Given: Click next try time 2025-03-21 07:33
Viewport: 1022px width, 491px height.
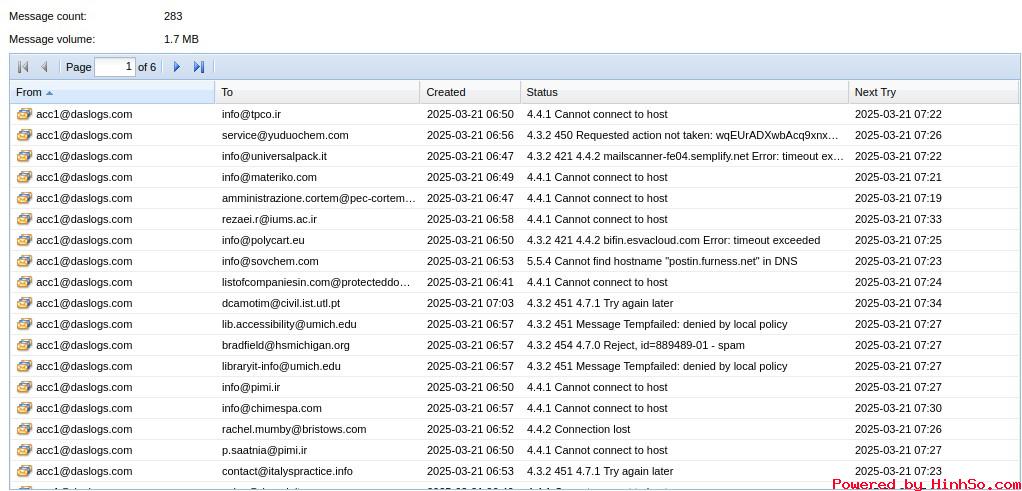Looking at the screenshot, I should point(898,219).
